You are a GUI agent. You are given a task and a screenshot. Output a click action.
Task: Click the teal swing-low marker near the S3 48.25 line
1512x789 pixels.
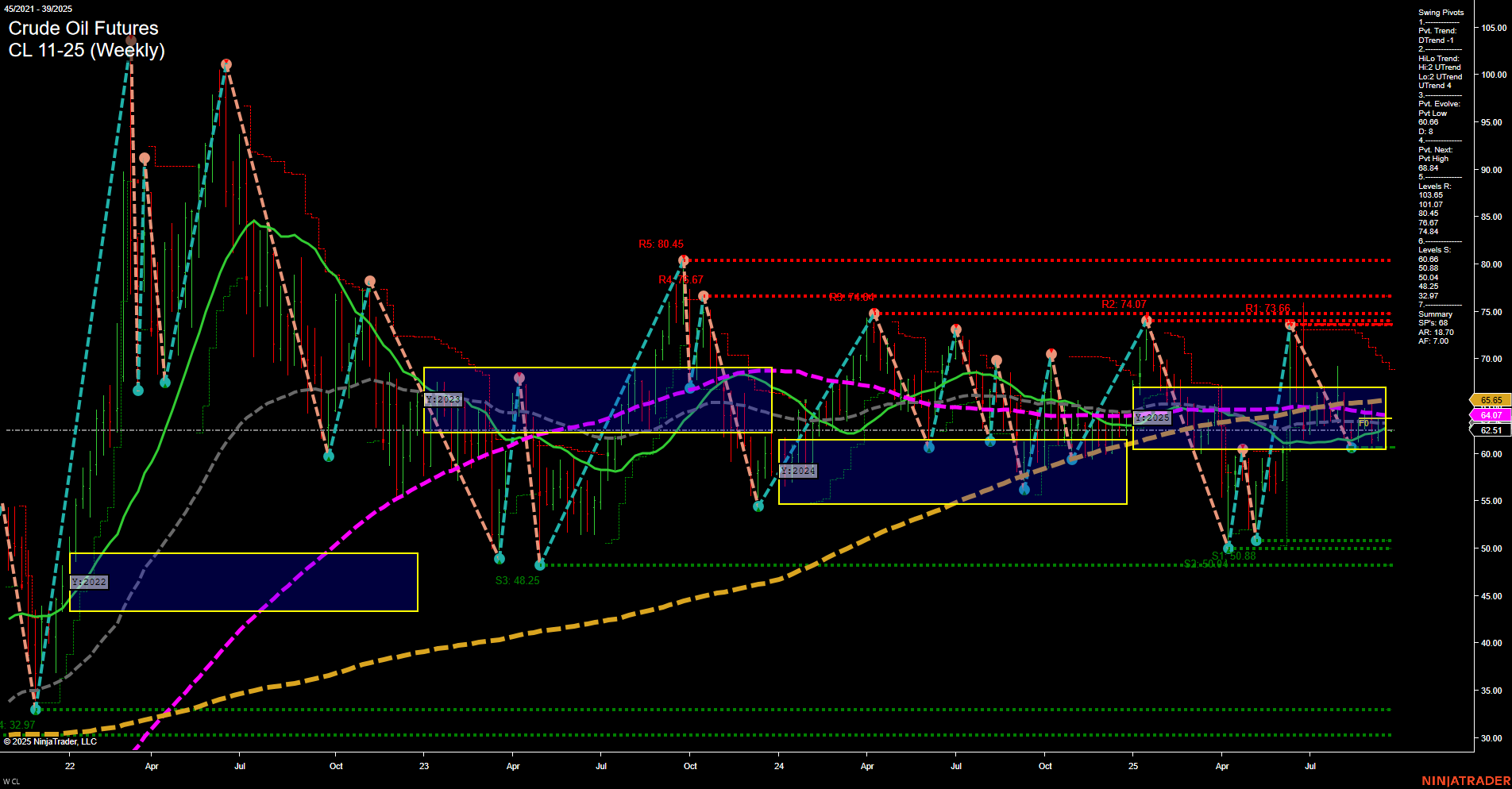(x=540, y=565)
